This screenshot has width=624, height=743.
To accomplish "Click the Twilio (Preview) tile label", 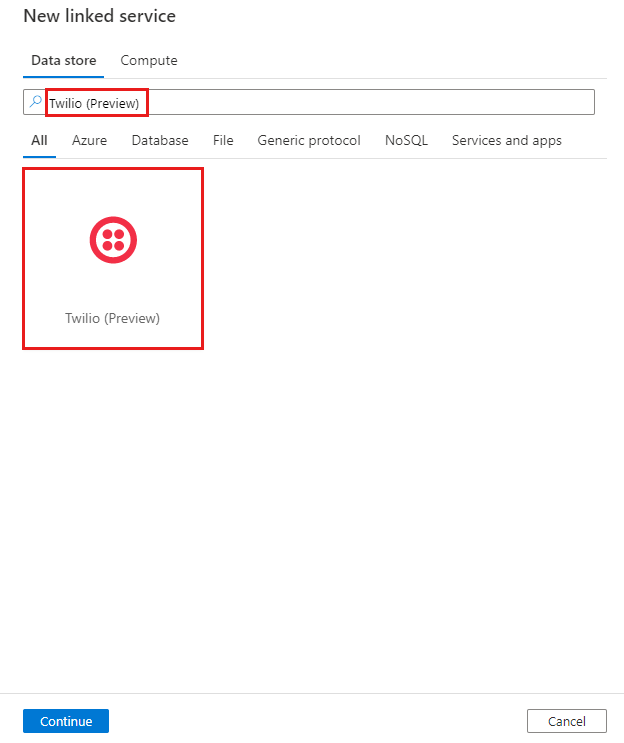I will point(112,318).
